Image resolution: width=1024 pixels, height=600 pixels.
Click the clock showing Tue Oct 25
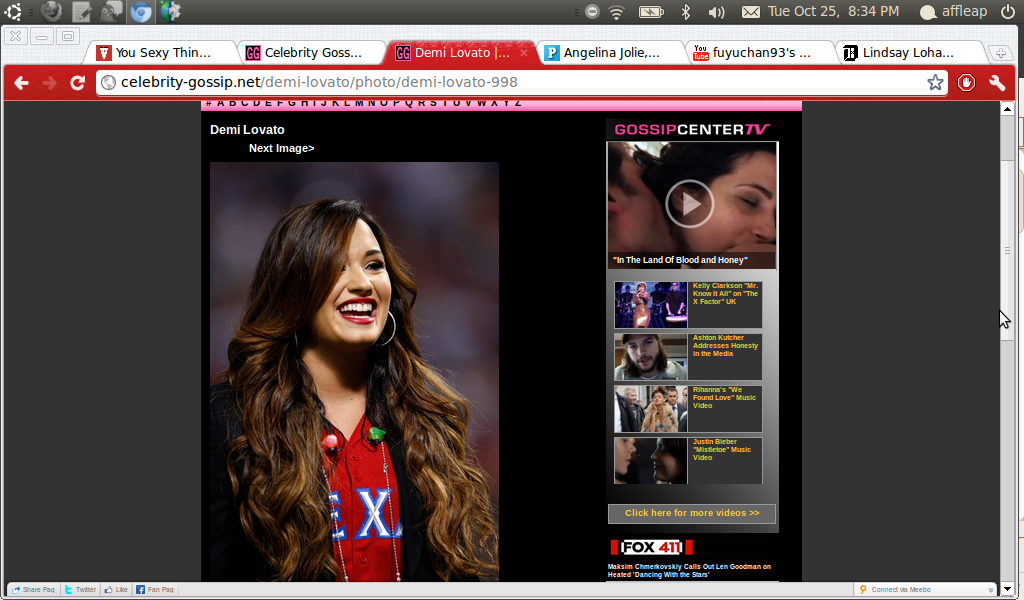pyautogui.click(x=833, y=11)
